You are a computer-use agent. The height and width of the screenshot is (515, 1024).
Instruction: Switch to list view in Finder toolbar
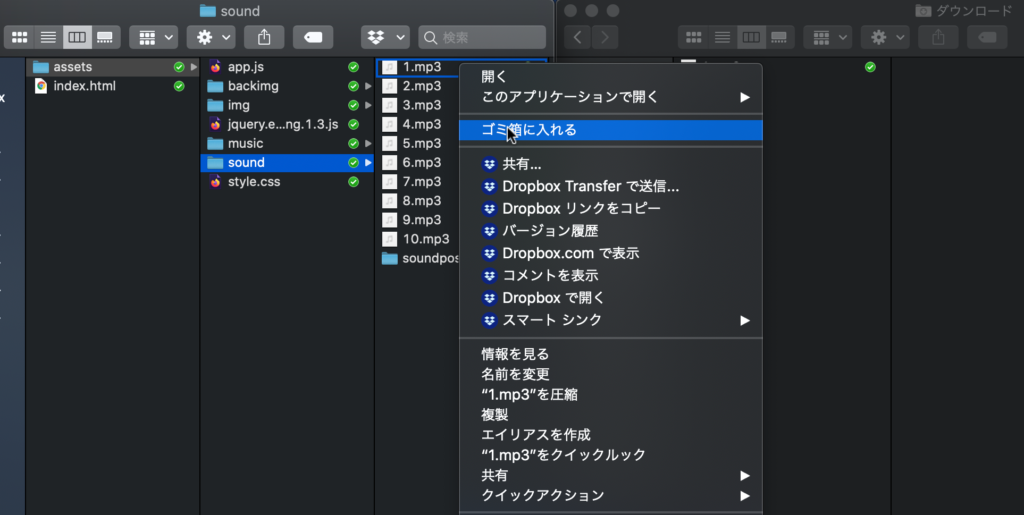[47, 38]
